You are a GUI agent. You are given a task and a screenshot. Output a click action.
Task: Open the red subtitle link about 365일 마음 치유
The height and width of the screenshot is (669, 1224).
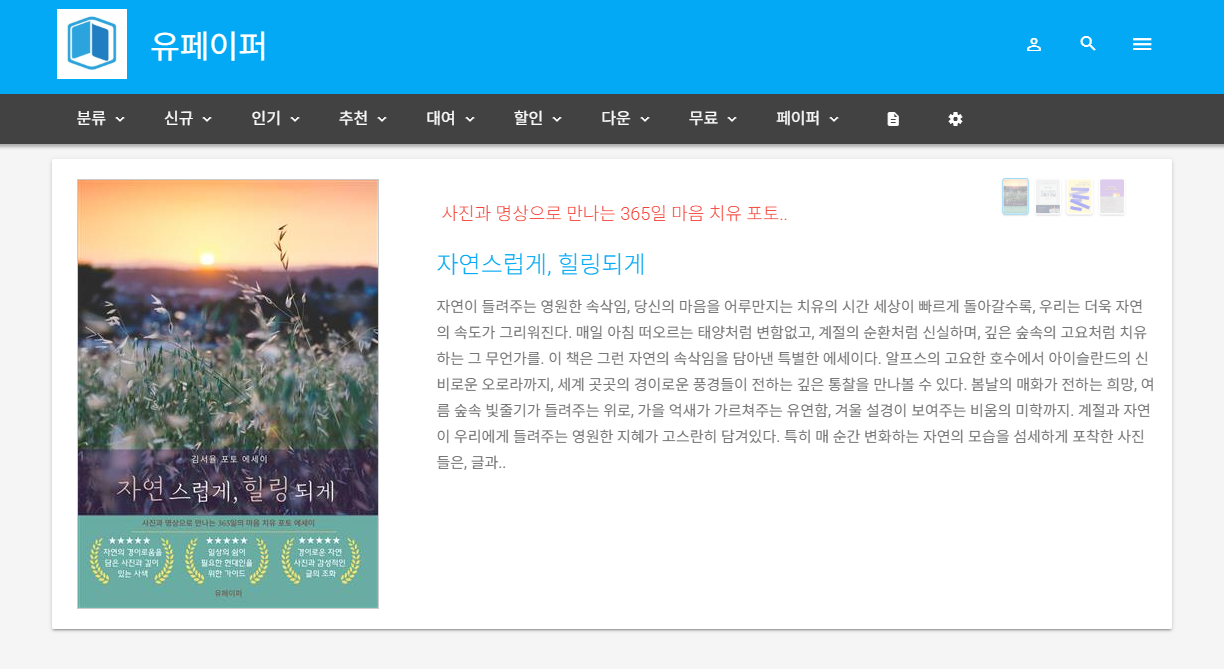[x=614, y=213]
